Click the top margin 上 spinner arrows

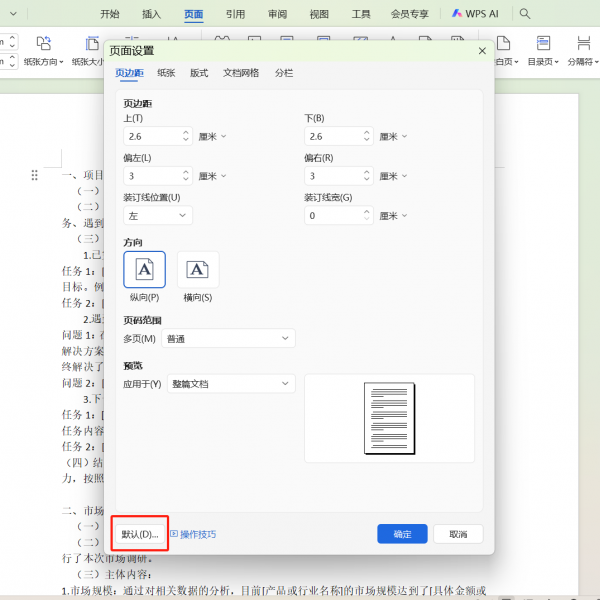tap(186, 136)
